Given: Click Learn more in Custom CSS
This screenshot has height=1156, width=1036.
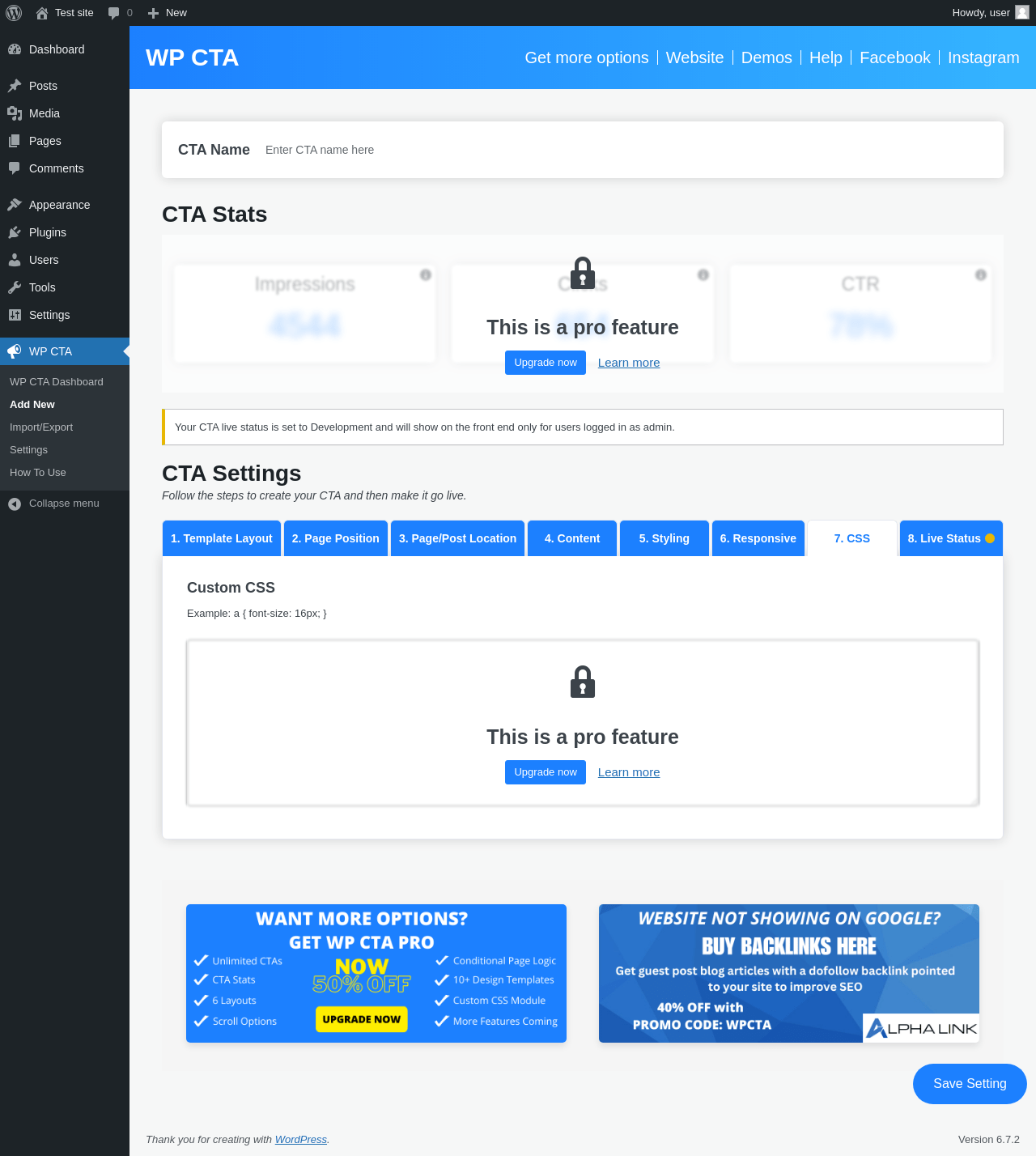Looking at the screenshot, I should click(x=629, y=772).
